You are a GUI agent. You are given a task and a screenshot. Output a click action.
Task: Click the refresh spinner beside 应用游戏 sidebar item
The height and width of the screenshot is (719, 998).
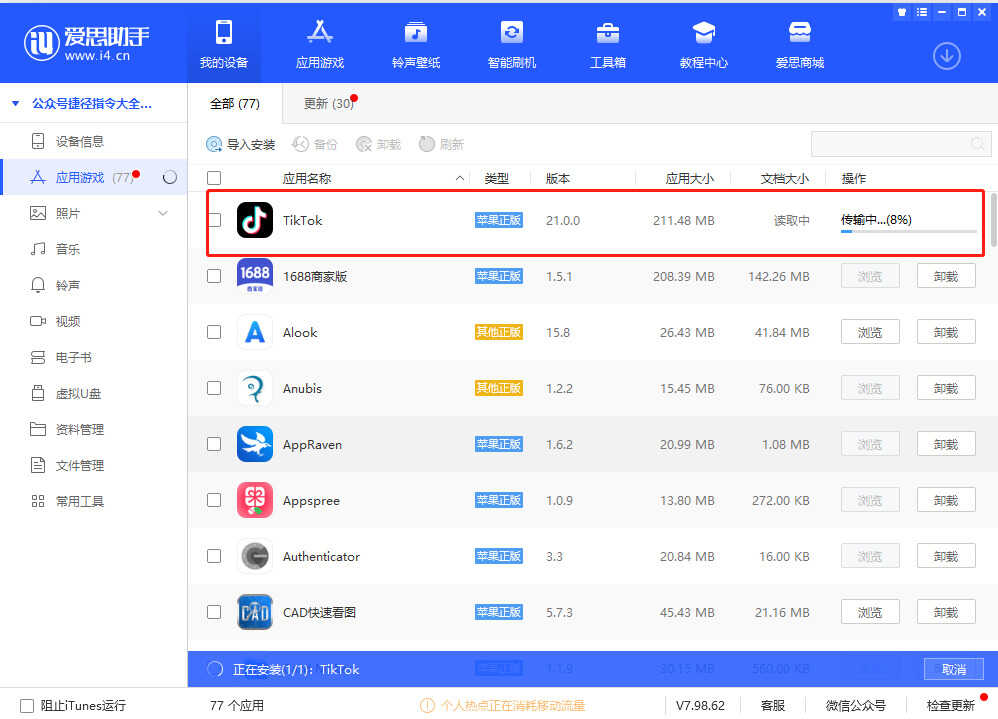169,178
